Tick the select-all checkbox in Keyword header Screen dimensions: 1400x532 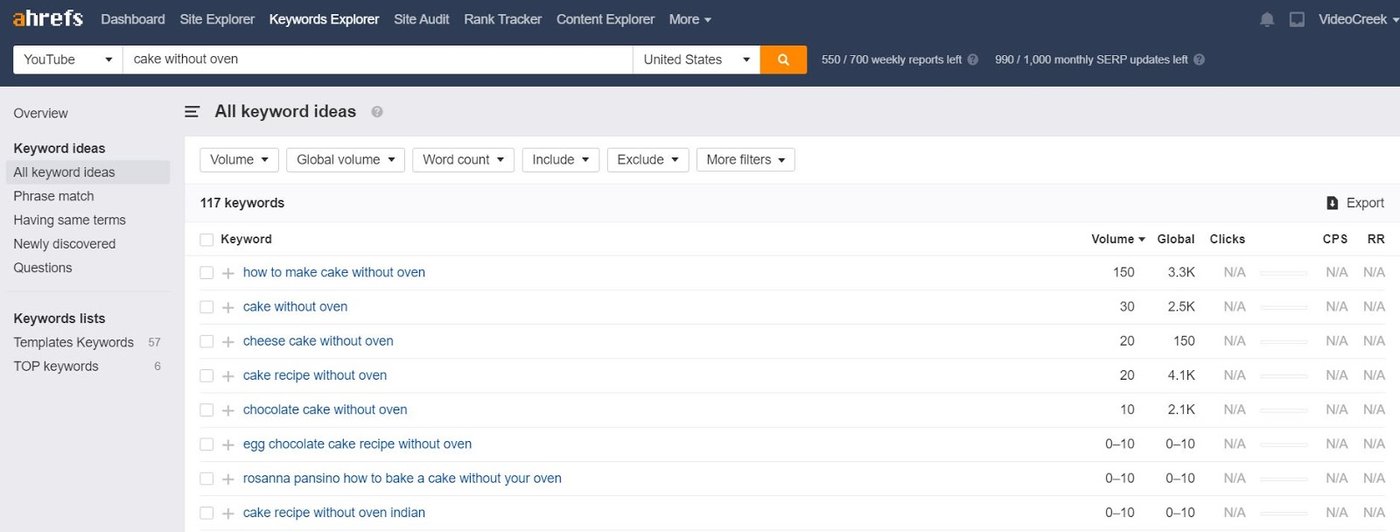tap(206, 239)
